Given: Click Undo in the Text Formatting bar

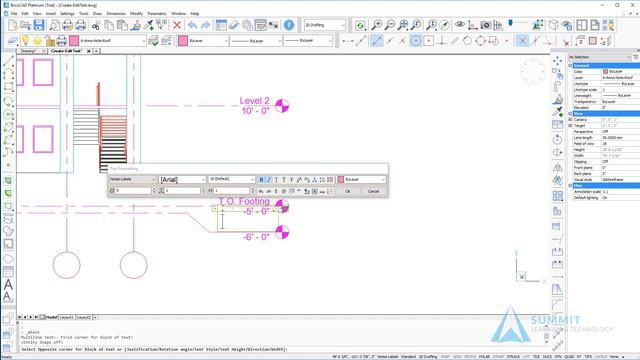Looking at the screenshot, I should pos(261,191).
